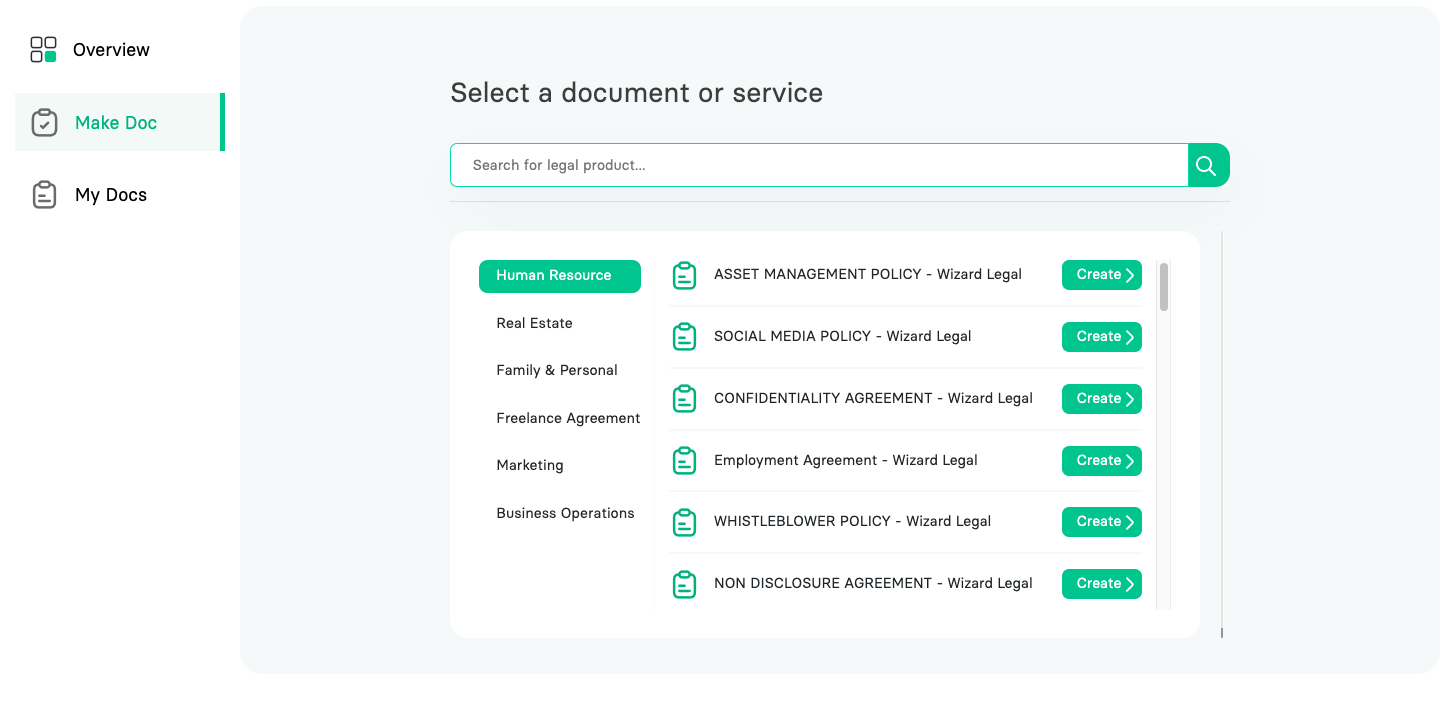Screen dimensions: 1440x713
Task: Click the Asset Management Policy document icon
Action: [684, 275]
